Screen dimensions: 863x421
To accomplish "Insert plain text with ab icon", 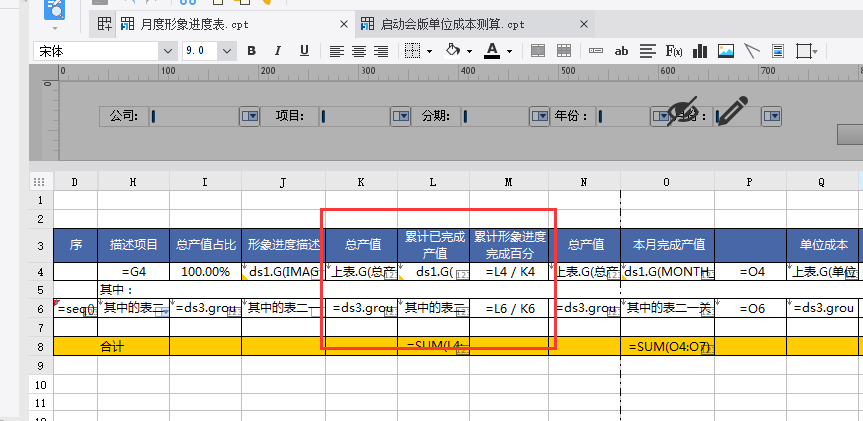I will click(x=621, y=51).
